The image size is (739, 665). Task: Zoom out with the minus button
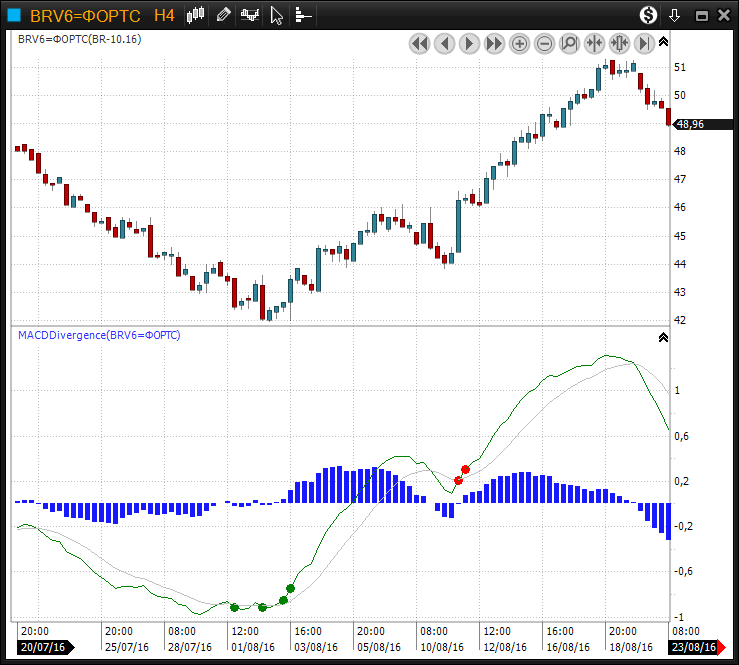point(545,43)
